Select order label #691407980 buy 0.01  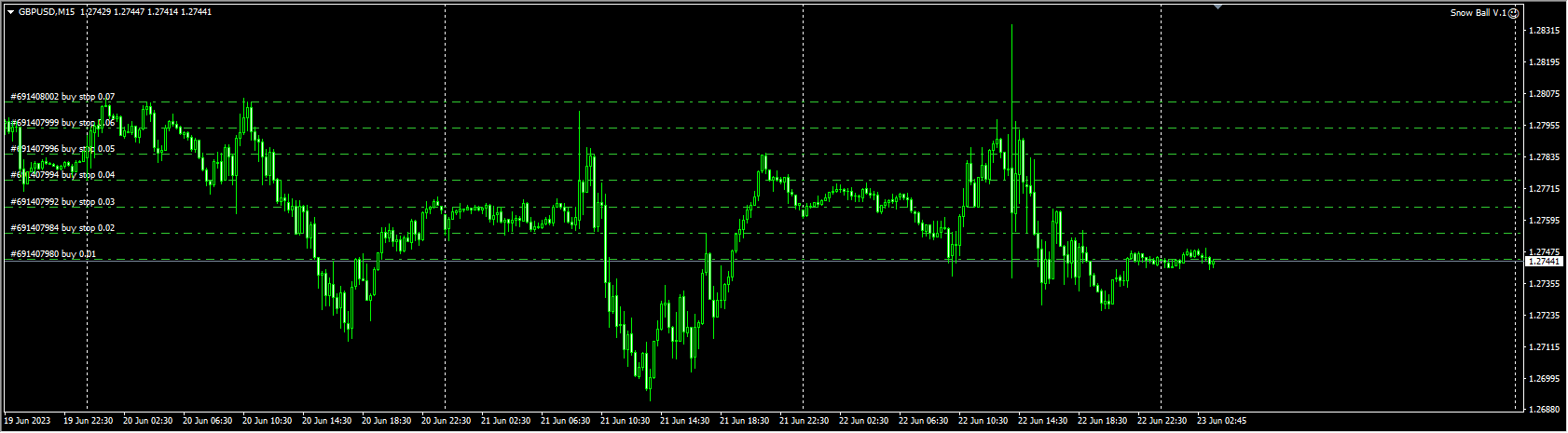pos(53,254)
